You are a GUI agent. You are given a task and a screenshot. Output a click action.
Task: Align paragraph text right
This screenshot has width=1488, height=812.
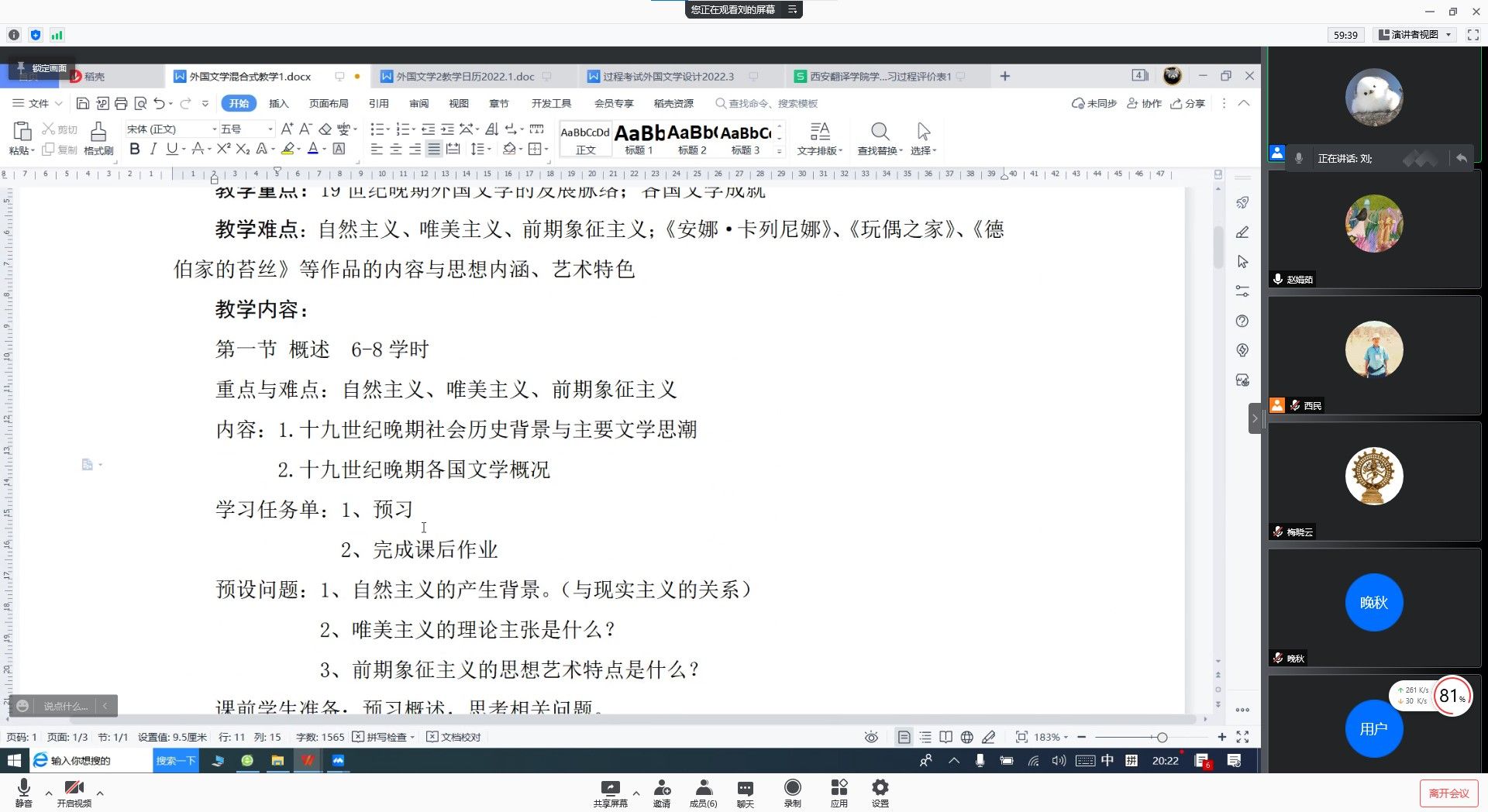415,149
